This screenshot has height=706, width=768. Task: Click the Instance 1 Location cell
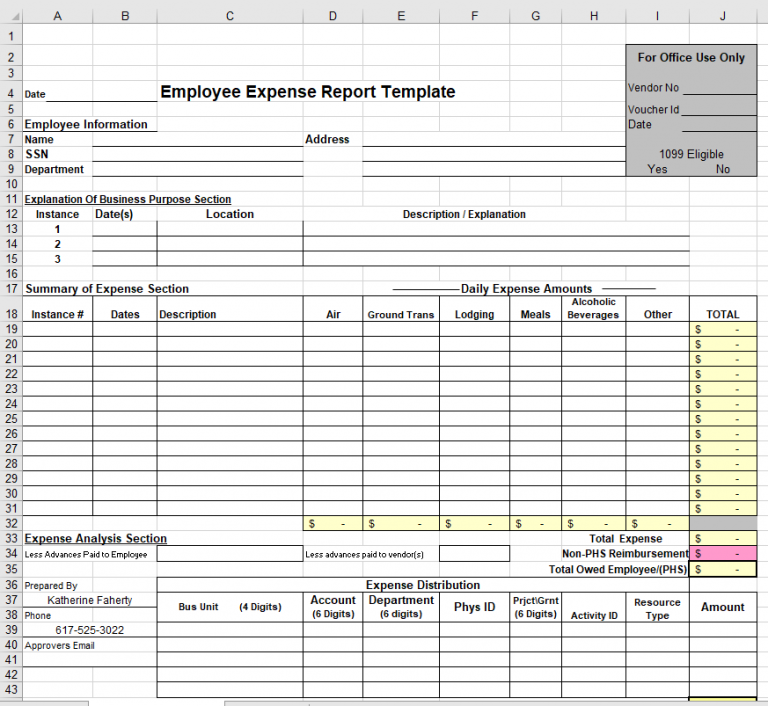click(x=230, y=229)
